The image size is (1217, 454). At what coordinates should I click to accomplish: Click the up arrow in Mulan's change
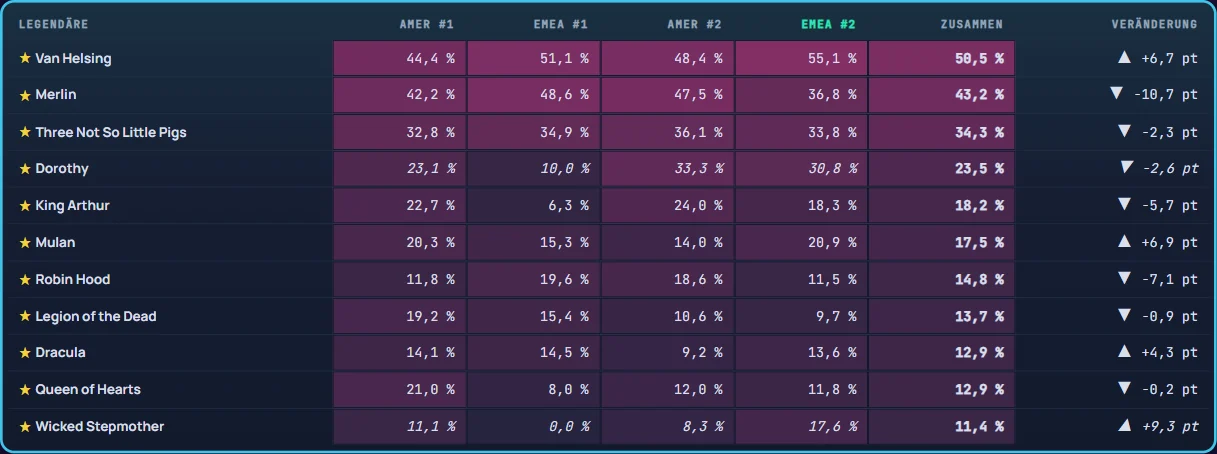[x=1124, y=242]
